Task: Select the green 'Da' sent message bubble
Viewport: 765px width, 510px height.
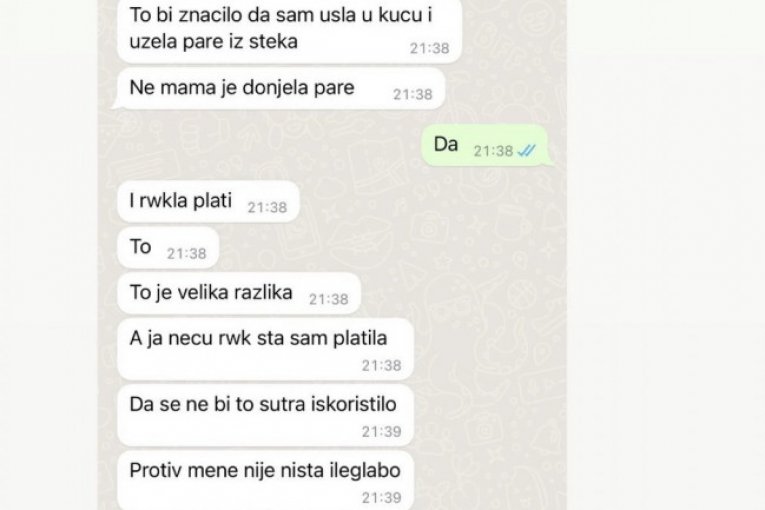Action: click(x=485, y=145)
